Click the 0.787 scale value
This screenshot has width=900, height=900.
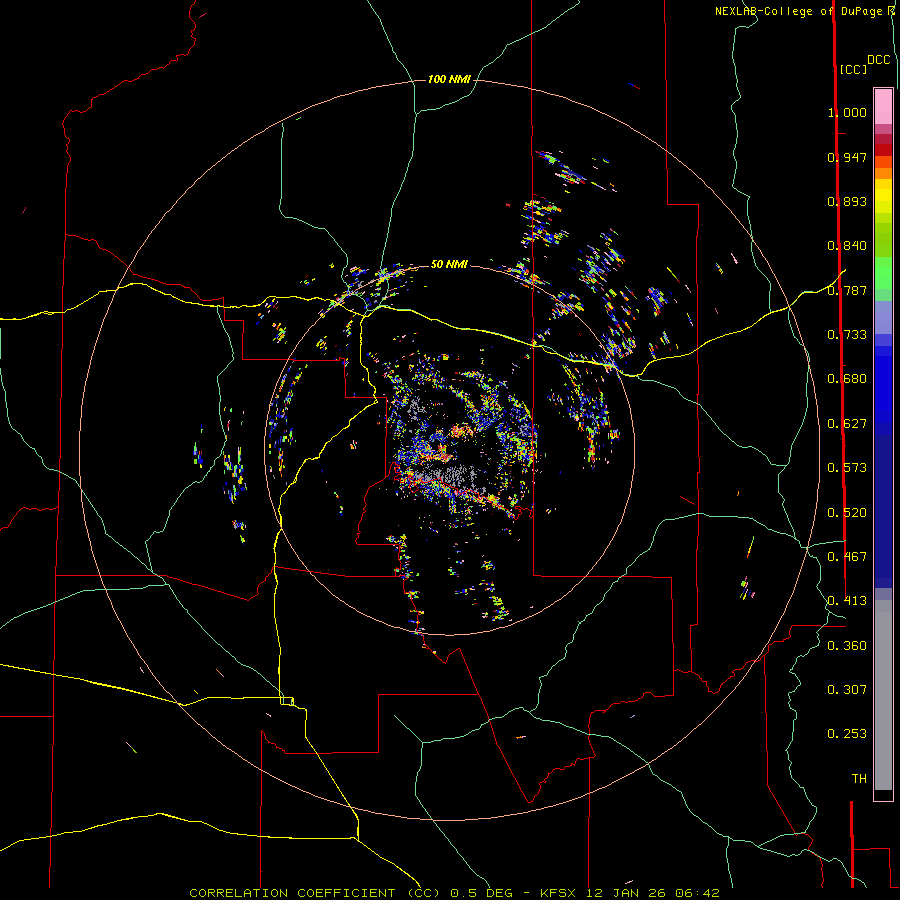847,290
